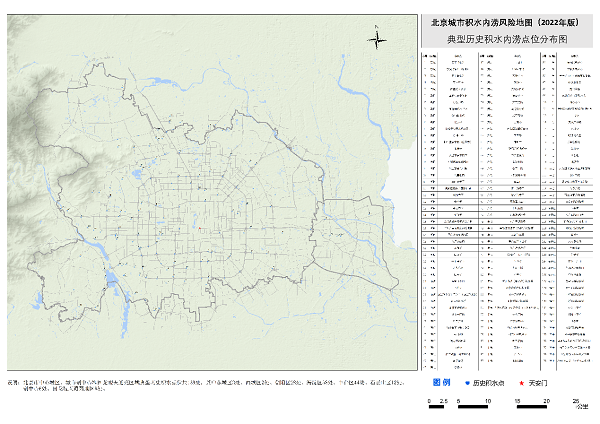Click the blue 历史积水点 legend dot

coord(466,382)
